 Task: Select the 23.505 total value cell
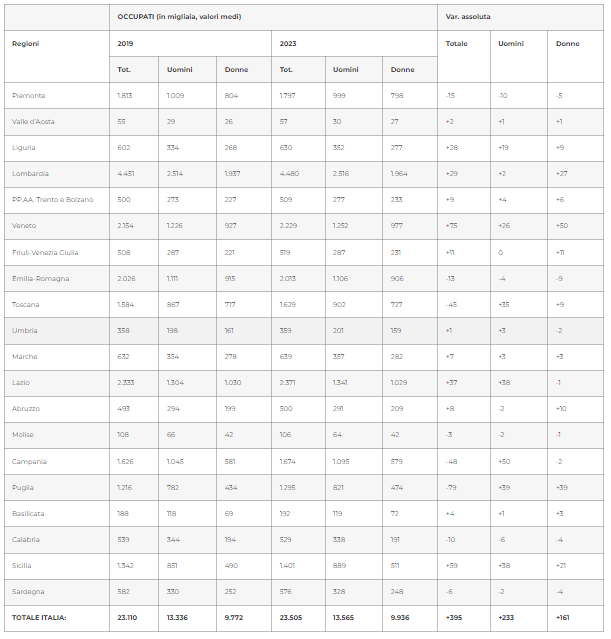pos(292,618)
